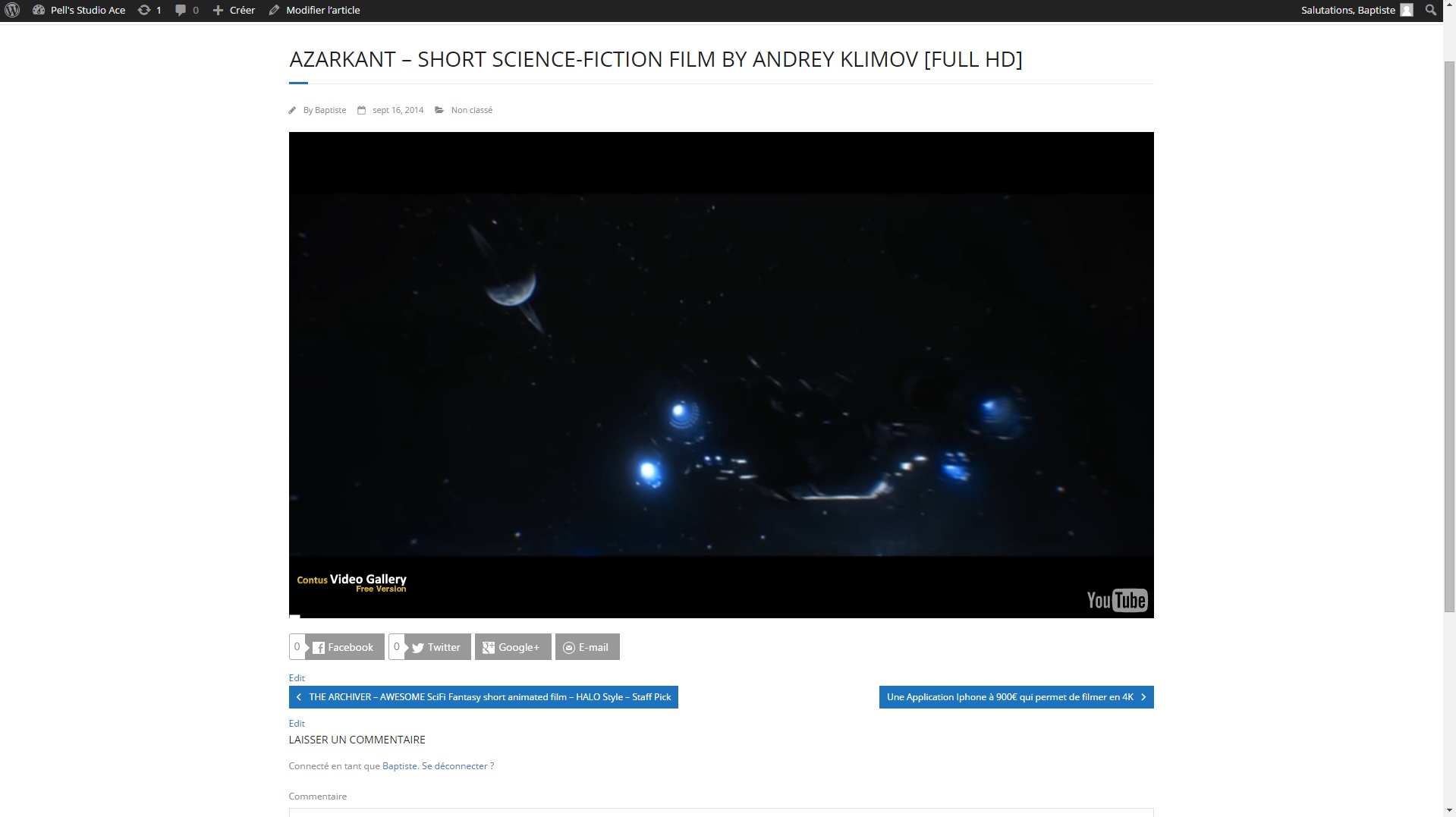
Task: Open the dashboard icon by Pell's Studio Ace
Action: click(39, 10)
